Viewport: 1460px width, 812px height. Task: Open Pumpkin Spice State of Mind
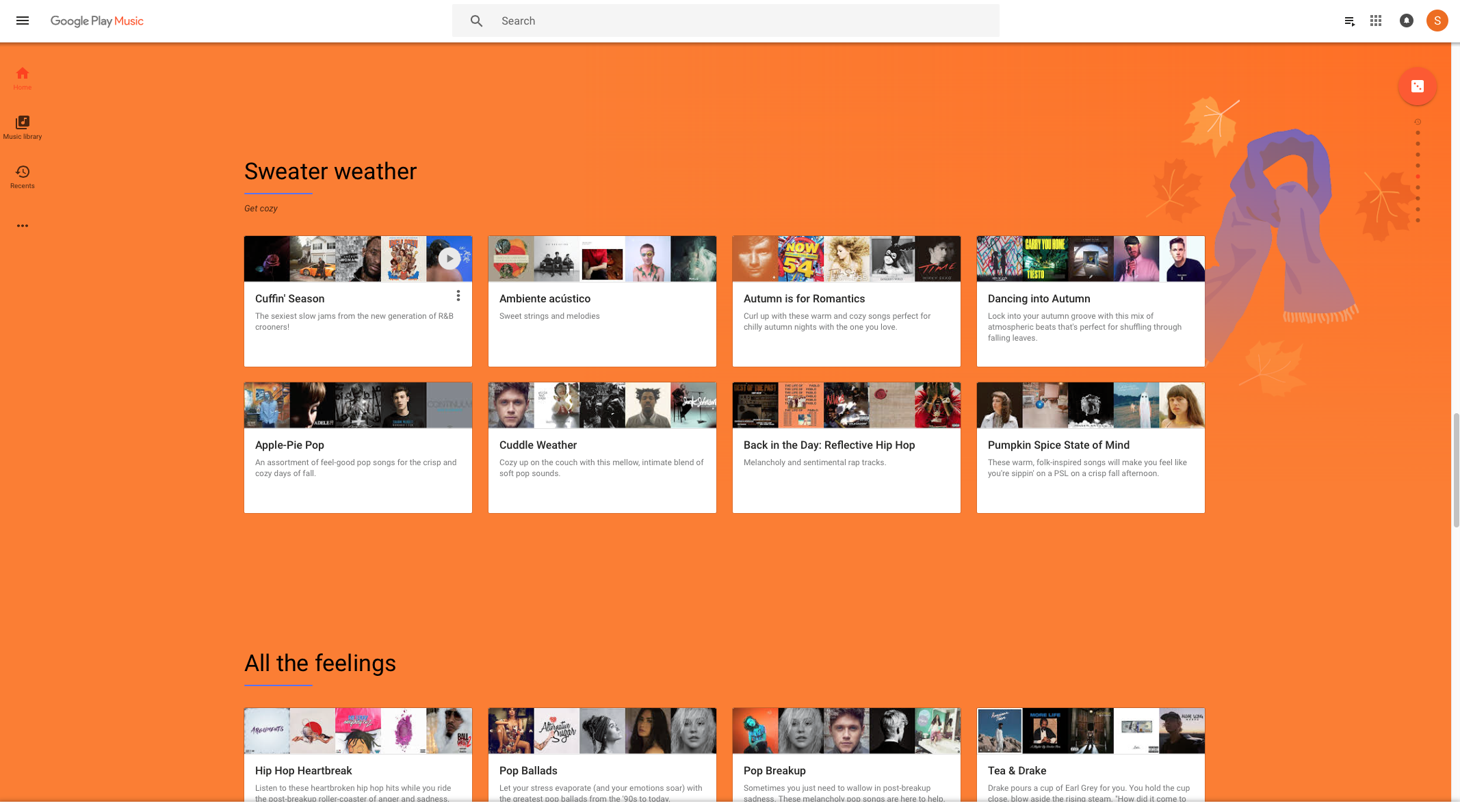tap(1058, 445)
